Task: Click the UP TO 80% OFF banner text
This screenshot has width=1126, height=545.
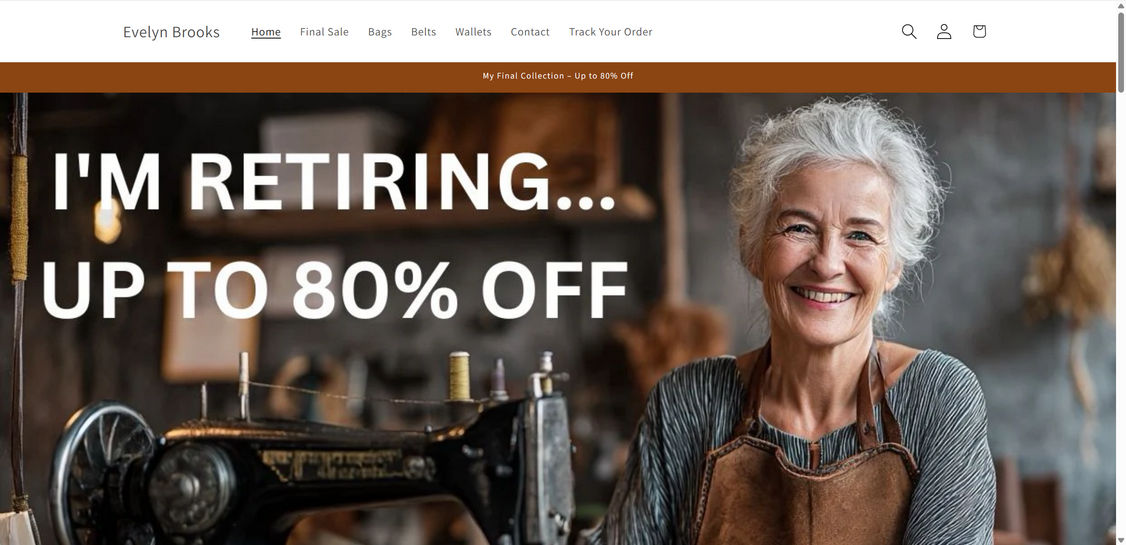Action: pos(335,289)
